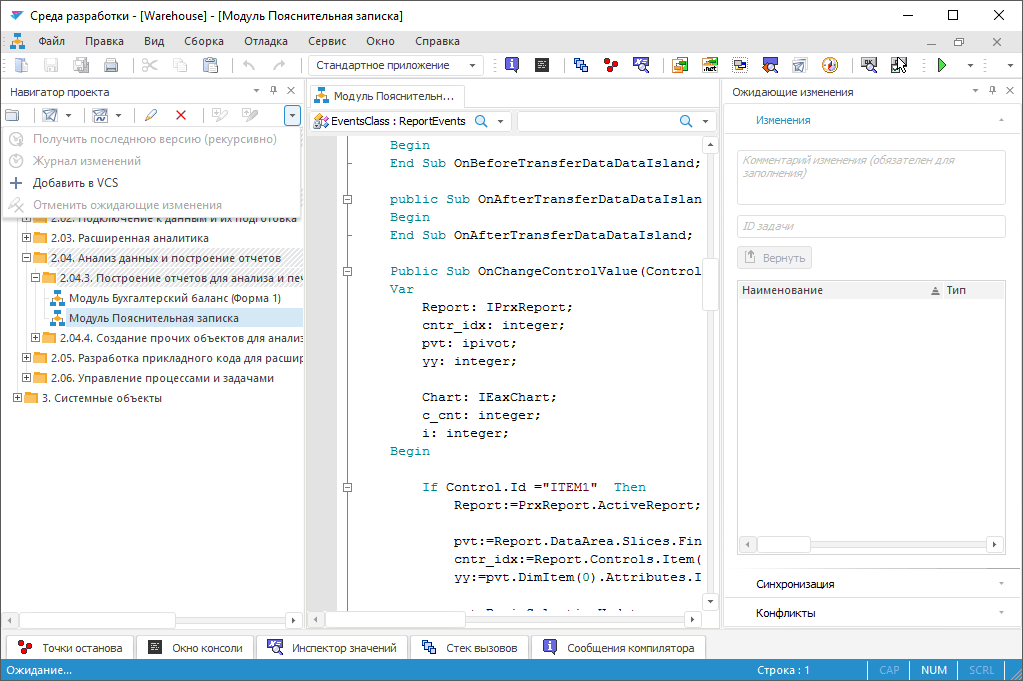Open the Окно консоли bottom tab
This screenshot has width=1023, height=681.
point(195,648)
